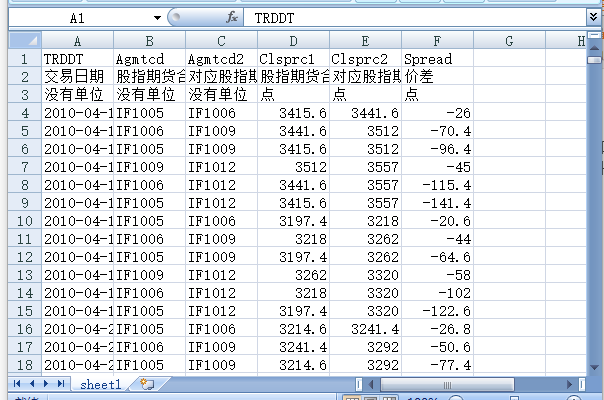604x400 pixels.
Task: Select cell with TRDDT header
Action: click(77, 59)
